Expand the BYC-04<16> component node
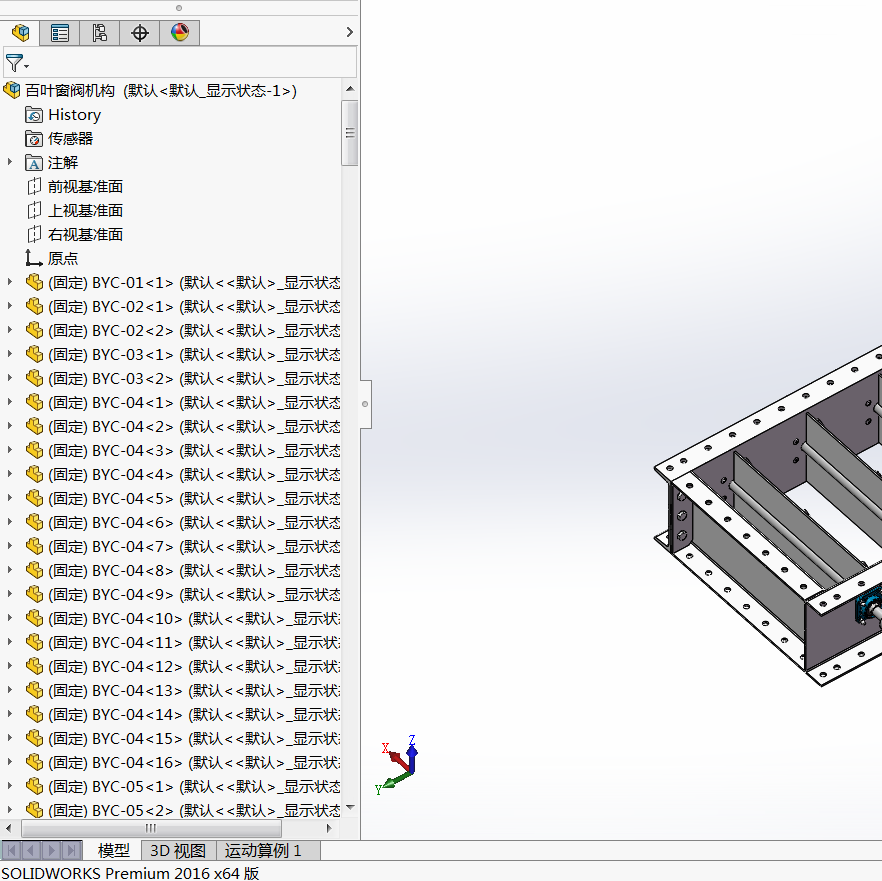Viewport: 882px width, 881px height. tap(10, 762)
